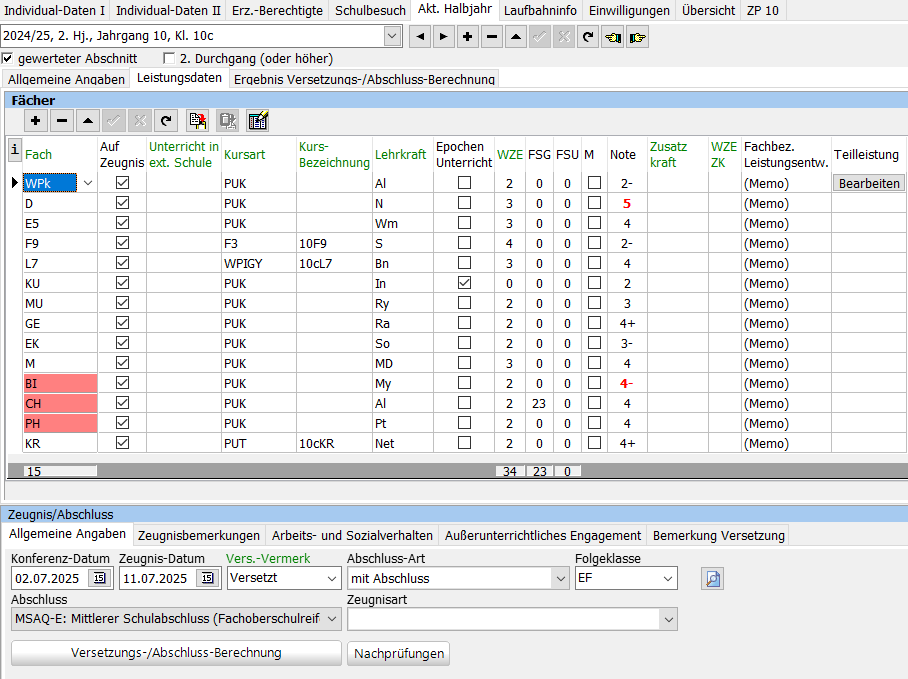The height and width of the screenshot is (679, 908).
Task: Click Bearbeiten button in Teilleistung column
Action: (869, 183)
